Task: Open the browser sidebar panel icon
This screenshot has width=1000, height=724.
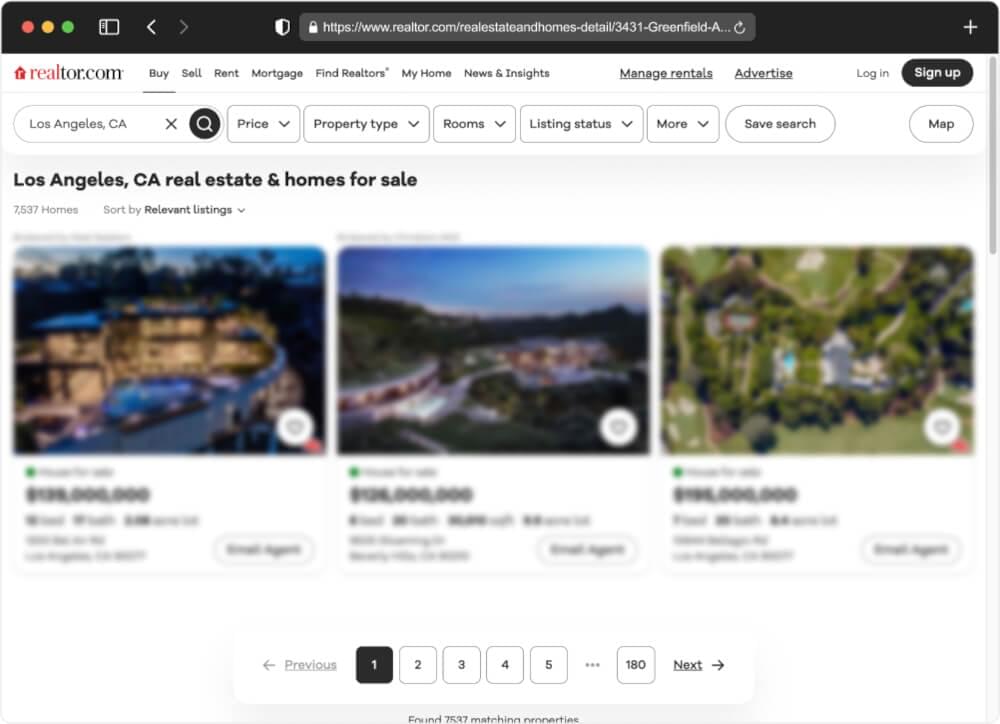Action: [109, 27]
